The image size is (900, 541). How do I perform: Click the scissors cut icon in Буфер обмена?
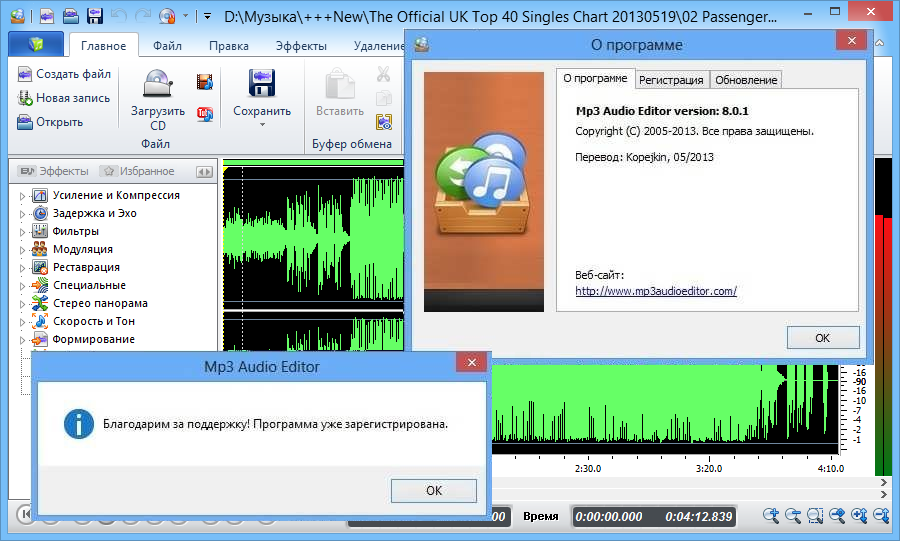(x=383, y=74)
